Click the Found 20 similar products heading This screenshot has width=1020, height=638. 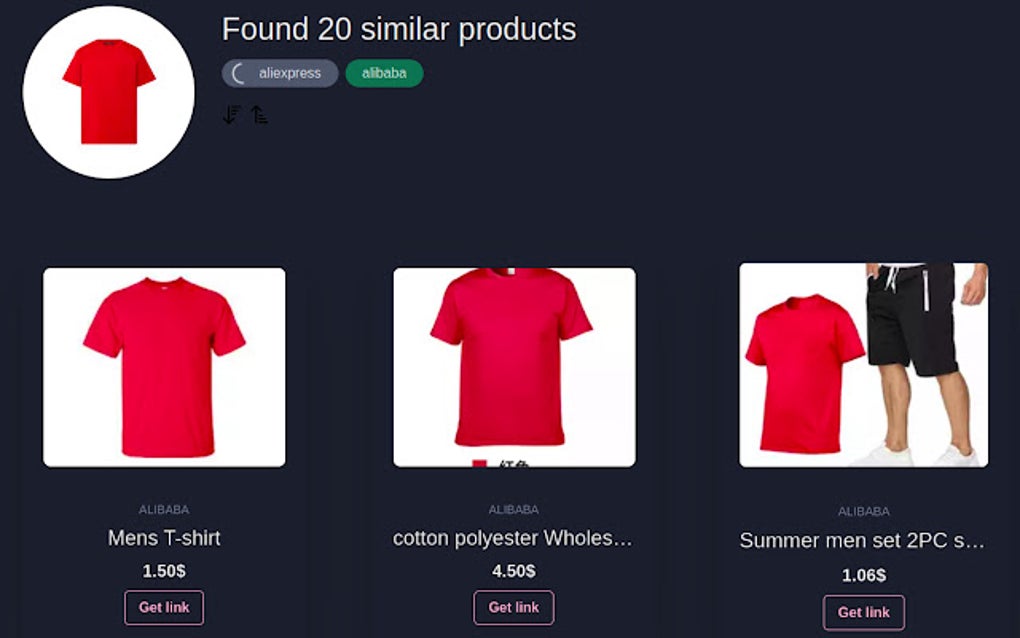(399, 30)
